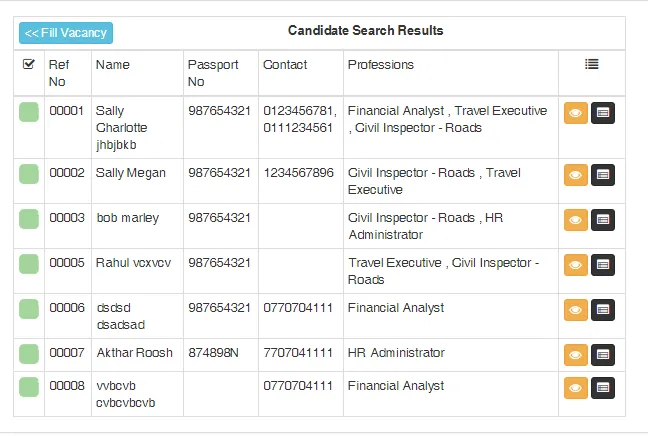Click the list icon in the header column
This screenshot has height=437, width=648.
(591, 64)
